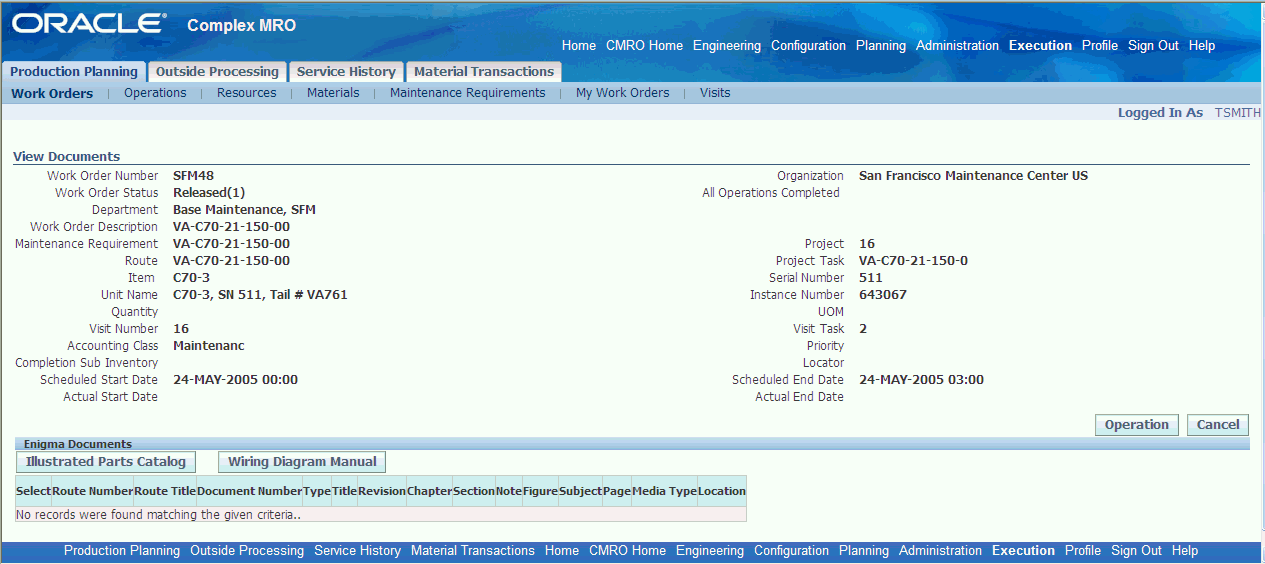Open the Materials subtab
This screenshot has width=1265, height=564.
(x=333, y=93)
